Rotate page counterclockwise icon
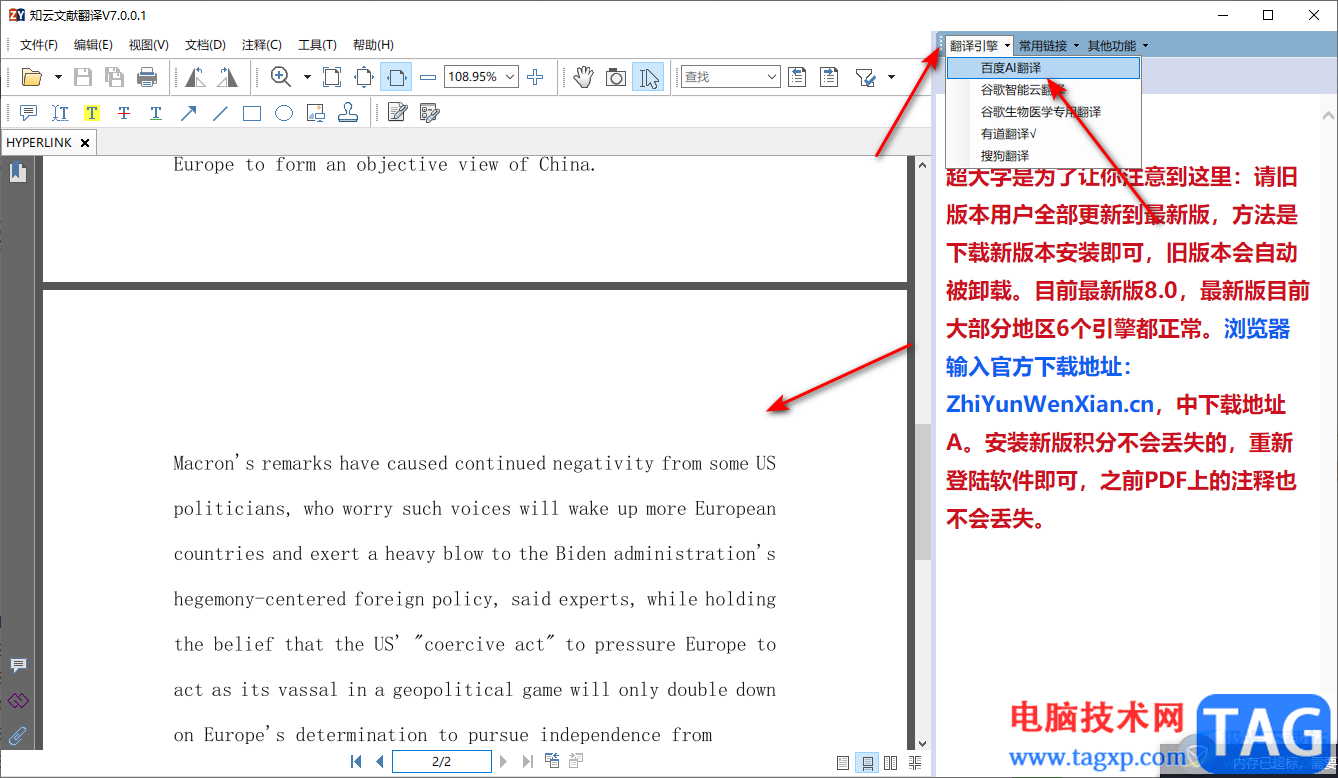This screenshot has height=778, width=1338. [195, 77]
